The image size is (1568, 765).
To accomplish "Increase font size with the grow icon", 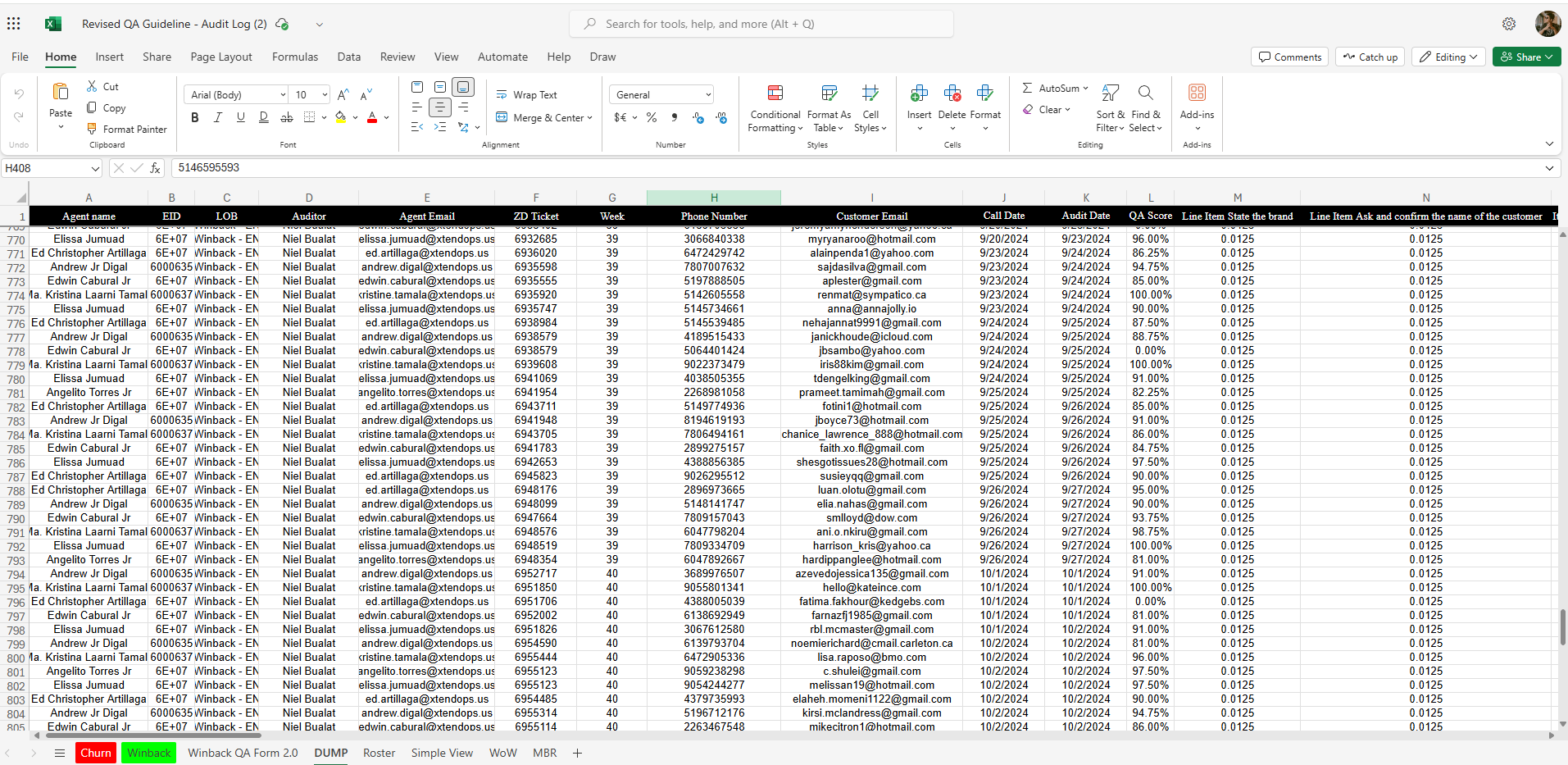I will tap(343, 95).
